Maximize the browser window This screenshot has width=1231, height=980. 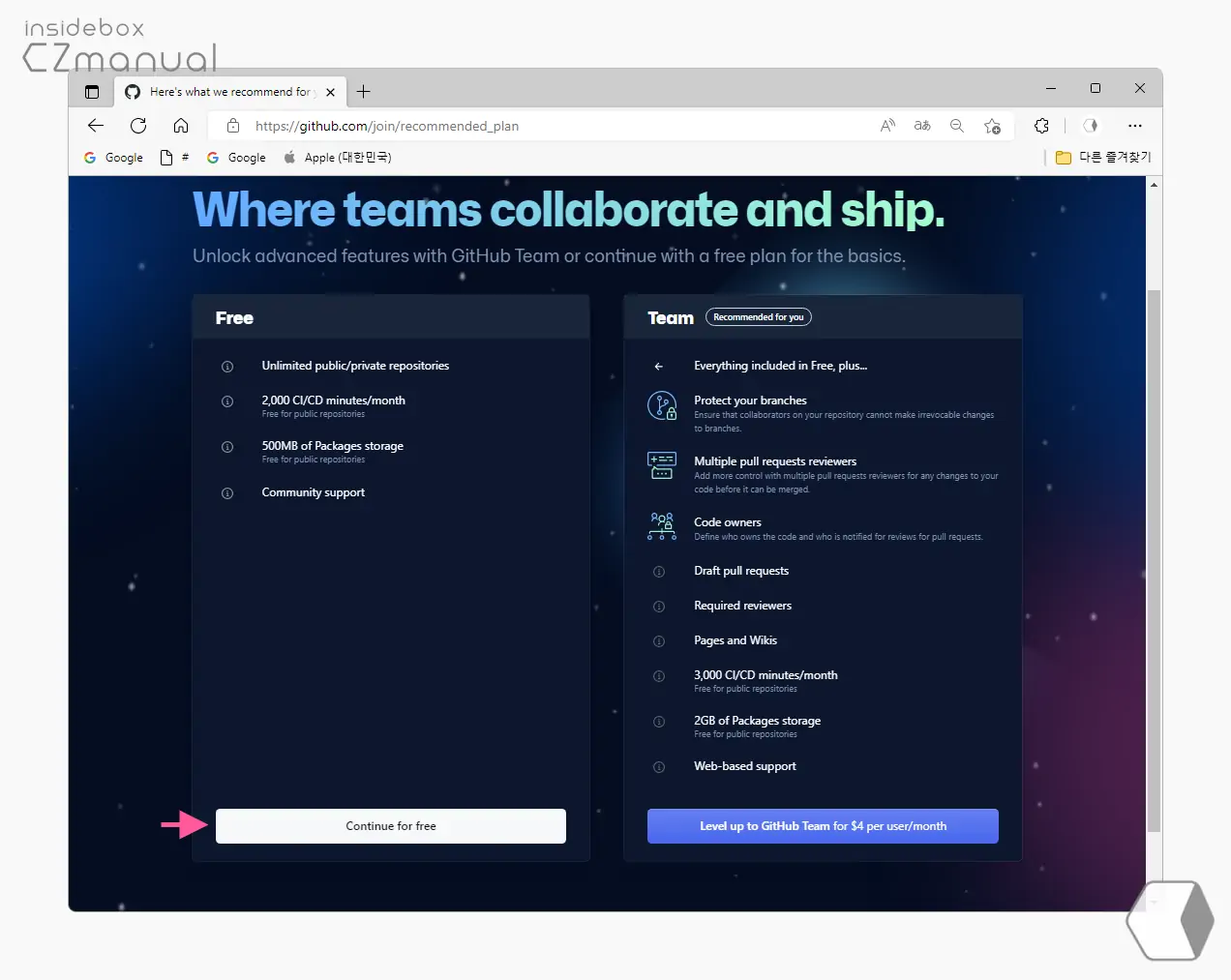(1096, 88)
